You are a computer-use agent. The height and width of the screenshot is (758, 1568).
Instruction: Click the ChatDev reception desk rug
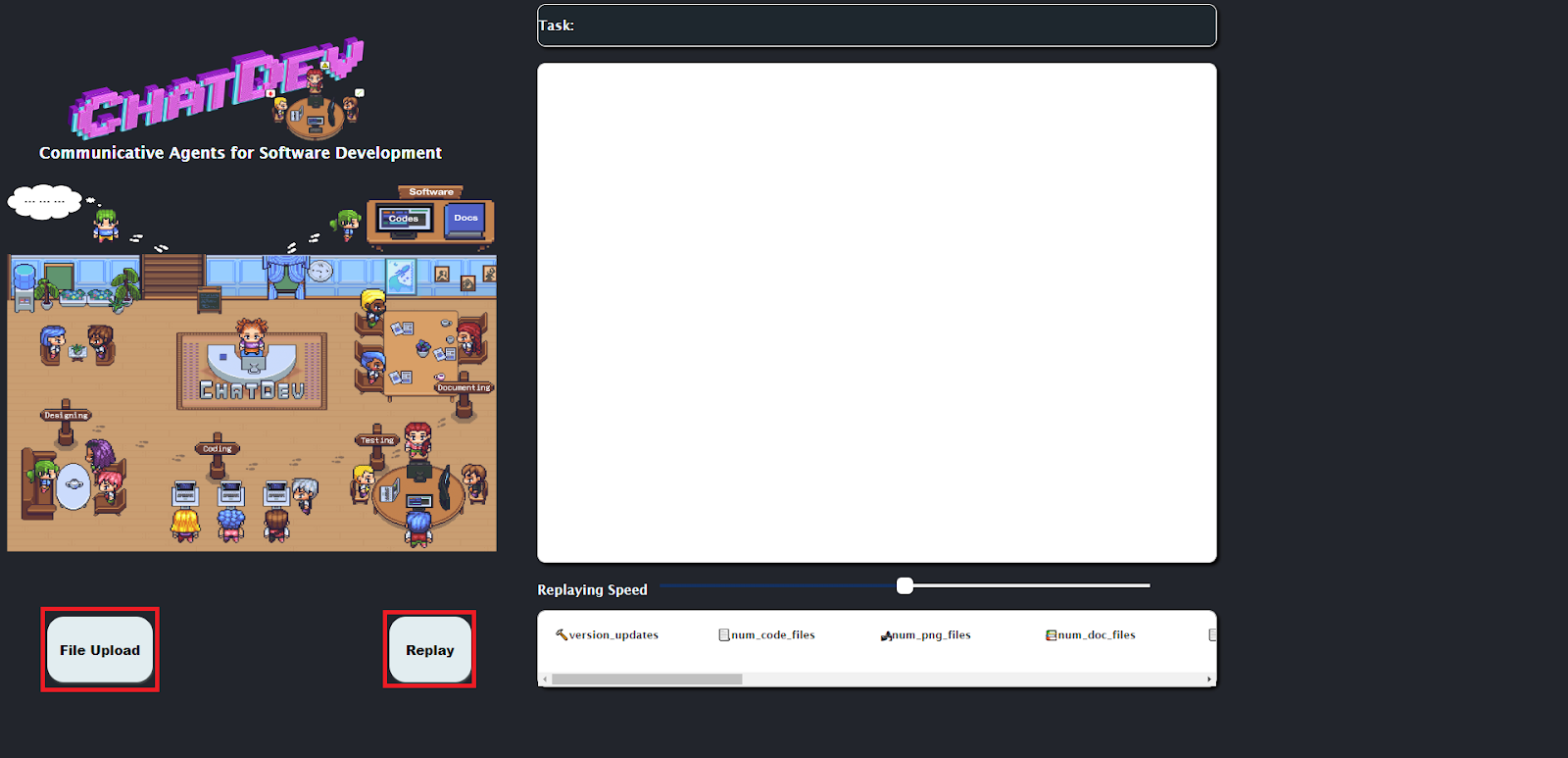tap(252, 371)
